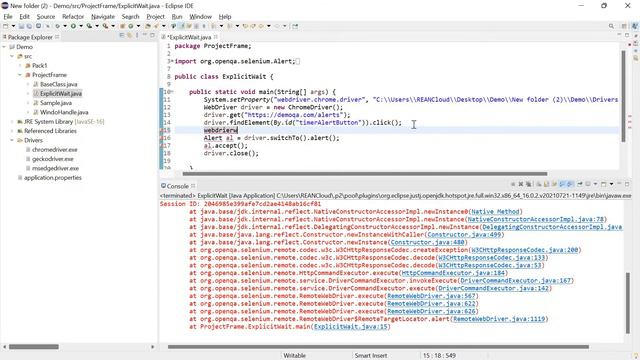Open the Open Console dropdown arrow
The height and width of the screenshot is (360, 640).
[x=611, y=184]
